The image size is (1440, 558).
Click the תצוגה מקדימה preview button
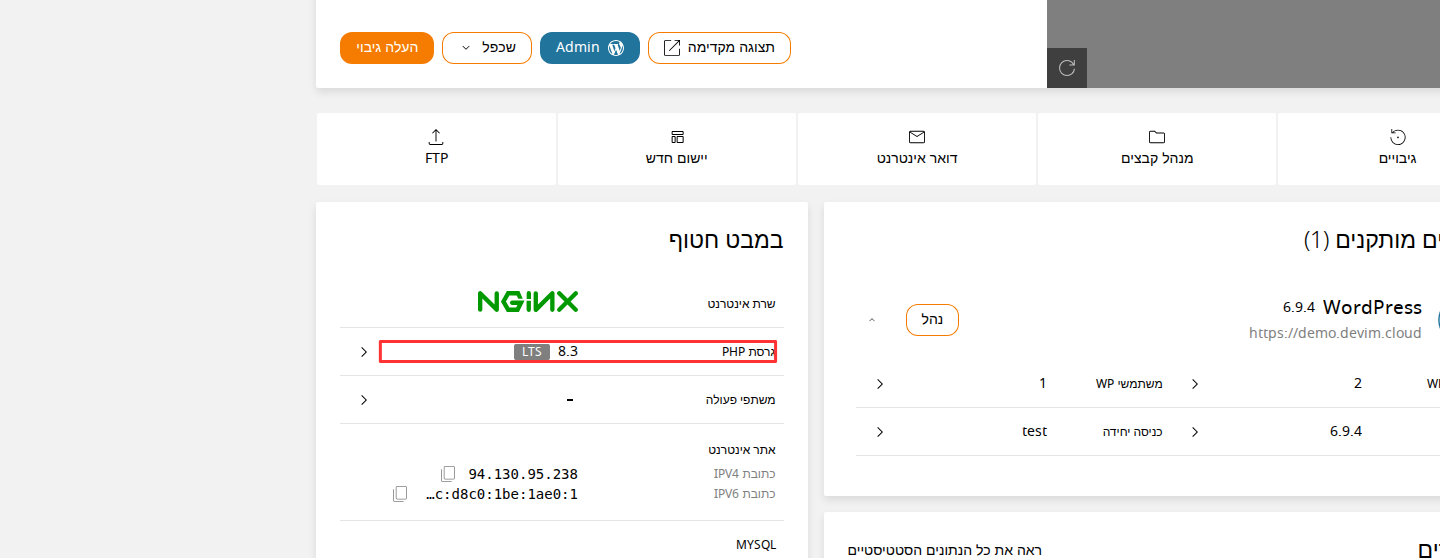click(719, 48)
